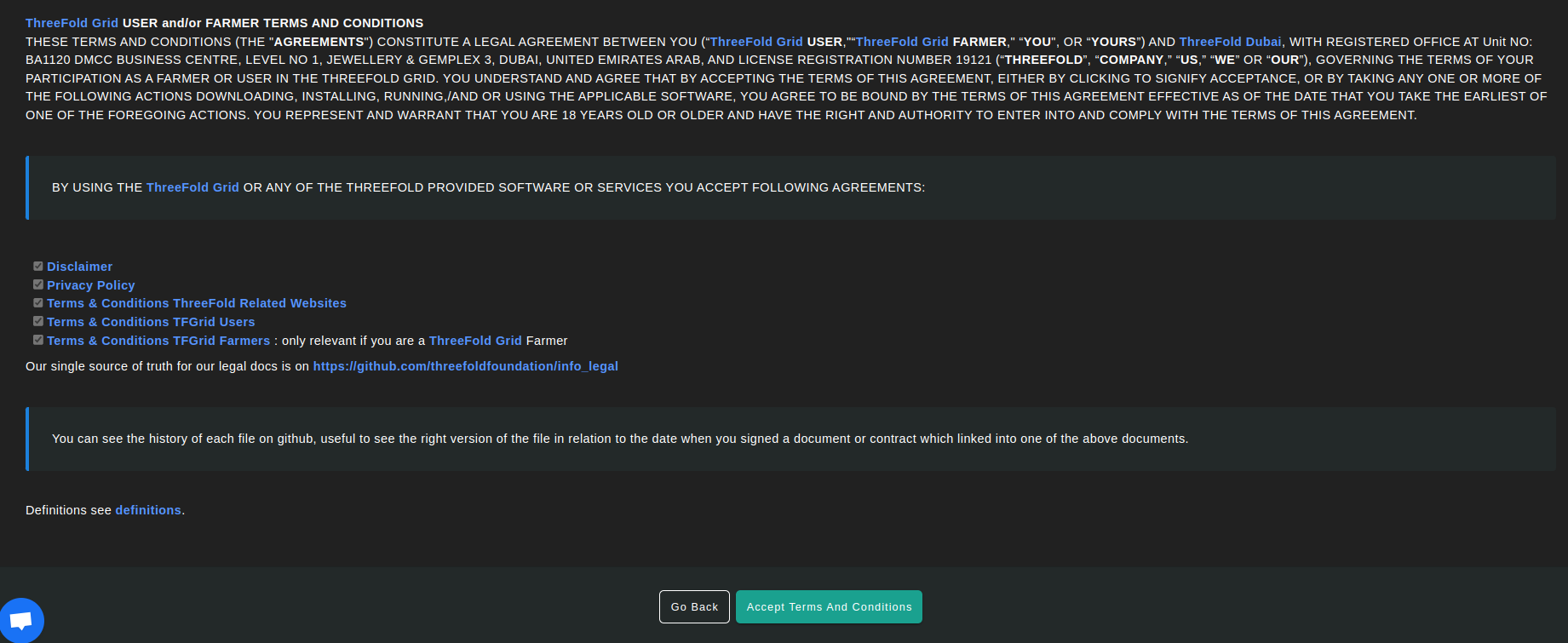Screen dimensions: 1568x643
Task: Click ThreeFold Grid link beside the word Farmer
Action: pos(474,341)
